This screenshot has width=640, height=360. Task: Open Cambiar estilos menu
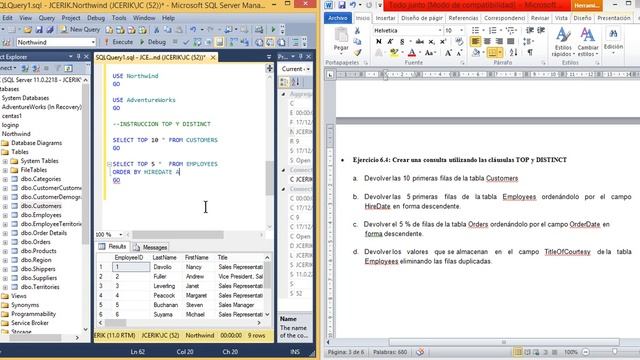pyautogui.click(x=588, y=42)
